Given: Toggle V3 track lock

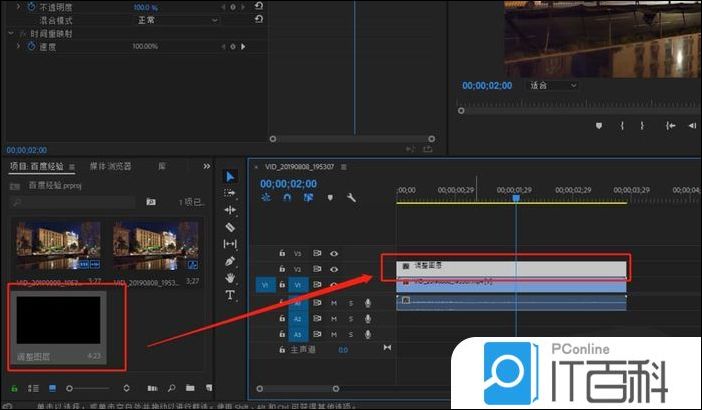Looking at the screenshot, I should point(282,253).
